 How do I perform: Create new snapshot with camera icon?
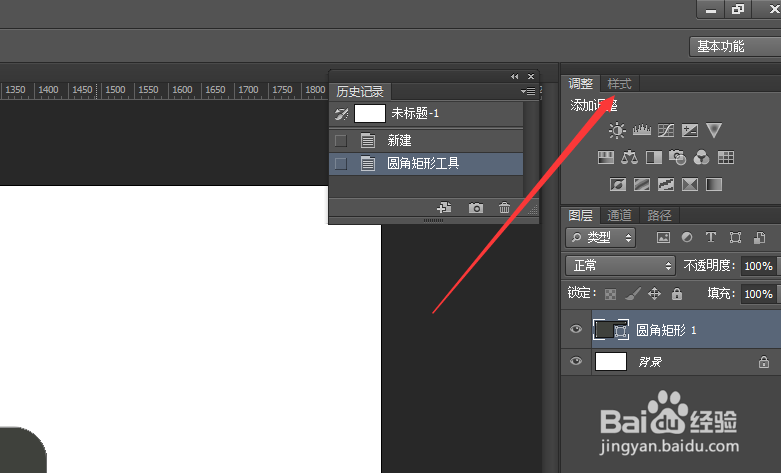(x=476, y=208)
